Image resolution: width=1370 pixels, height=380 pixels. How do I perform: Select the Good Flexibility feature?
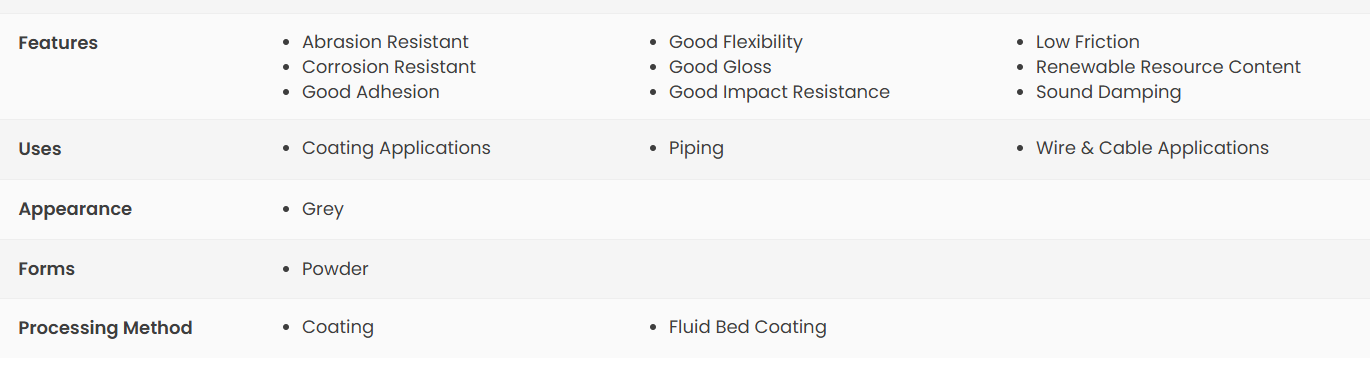coord(736,42)
